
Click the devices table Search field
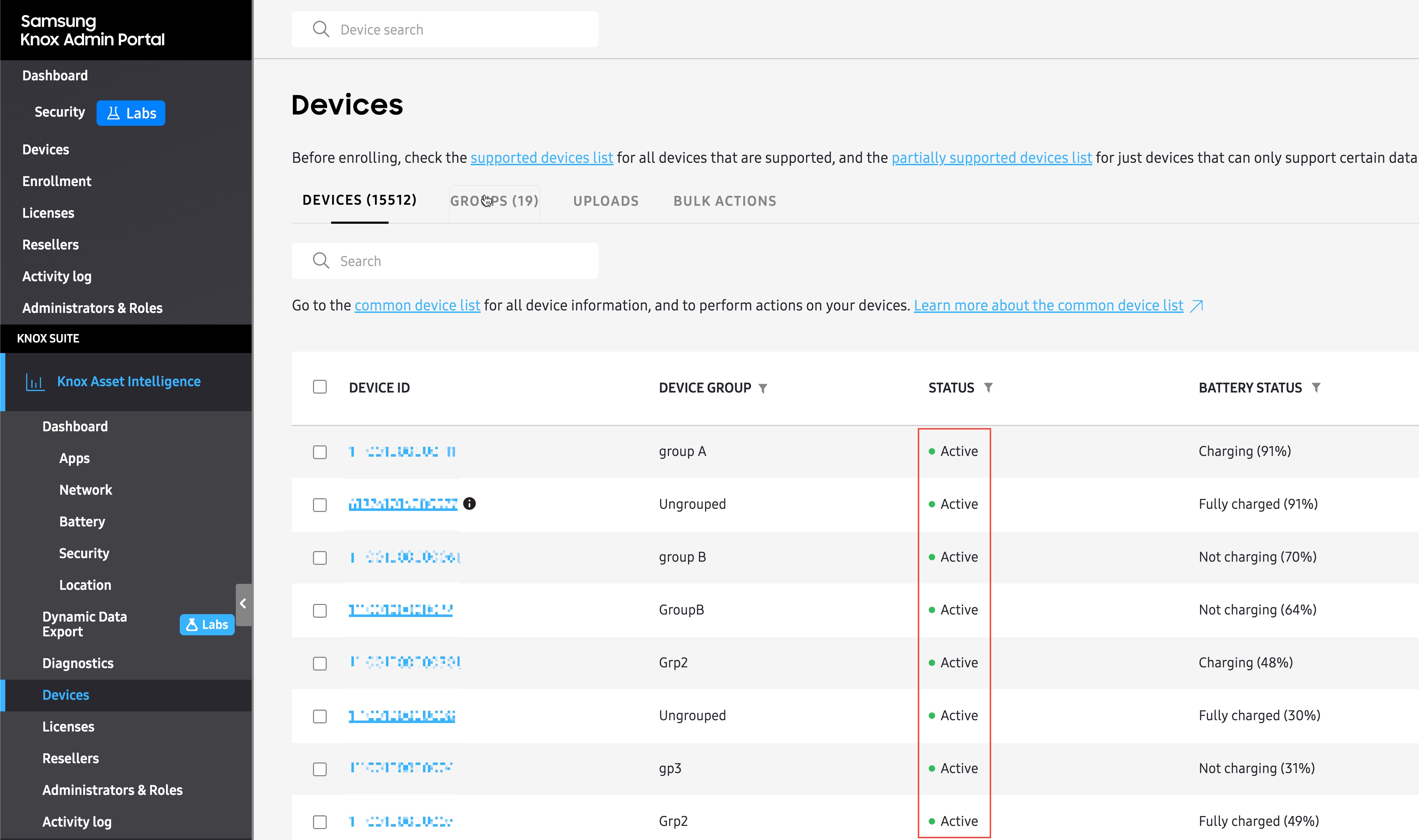coord(445,260)
